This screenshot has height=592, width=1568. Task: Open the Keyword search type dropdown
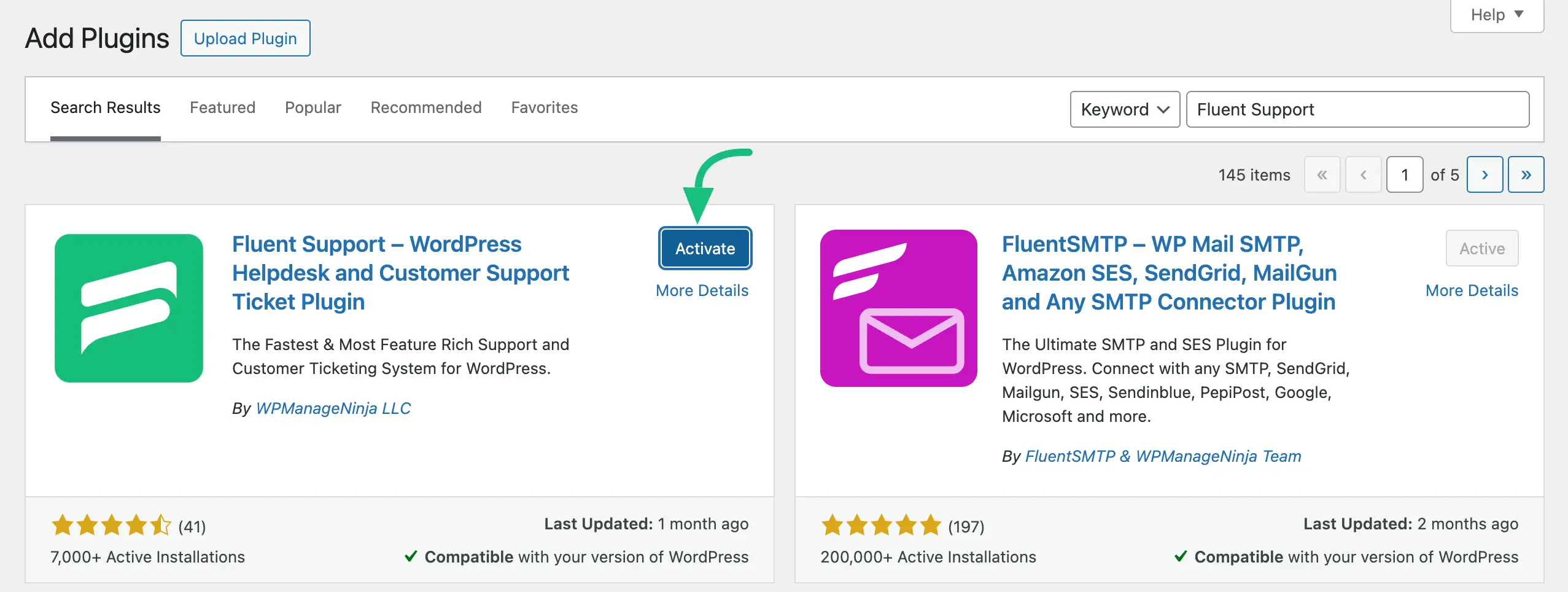pos(1125,109)
